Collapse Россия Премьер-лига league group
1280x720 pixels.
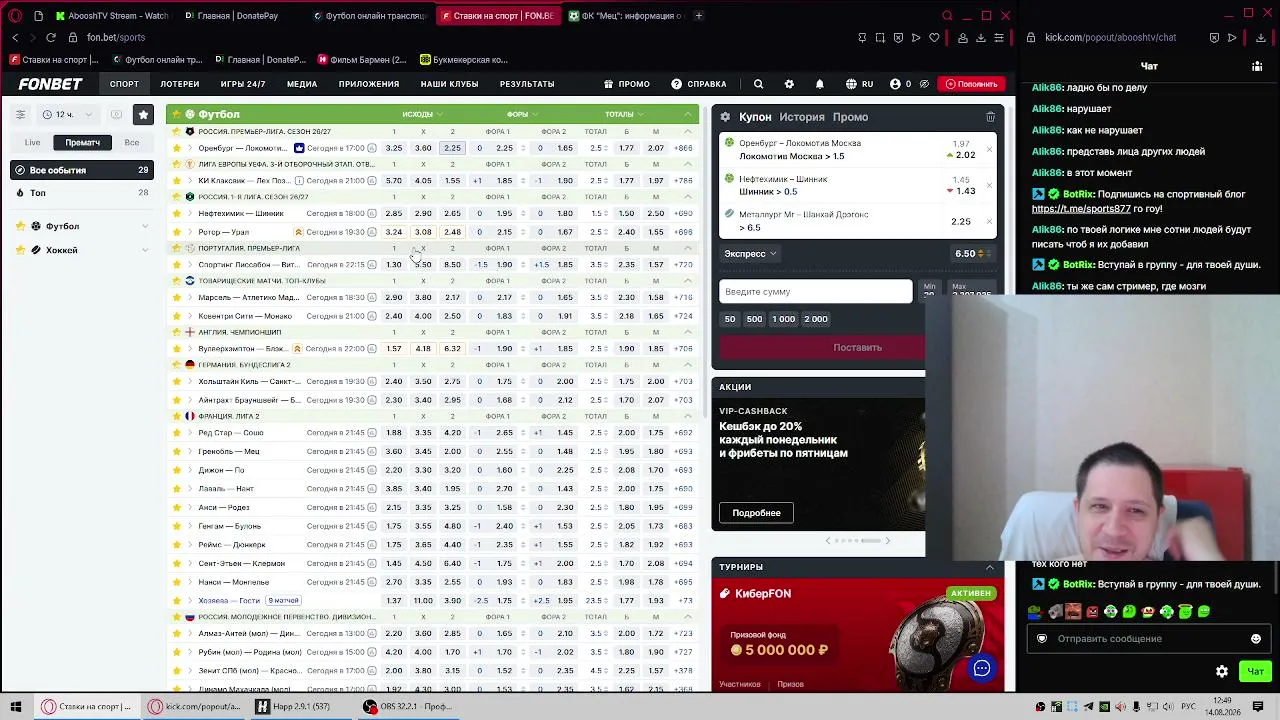coord(688,131)
